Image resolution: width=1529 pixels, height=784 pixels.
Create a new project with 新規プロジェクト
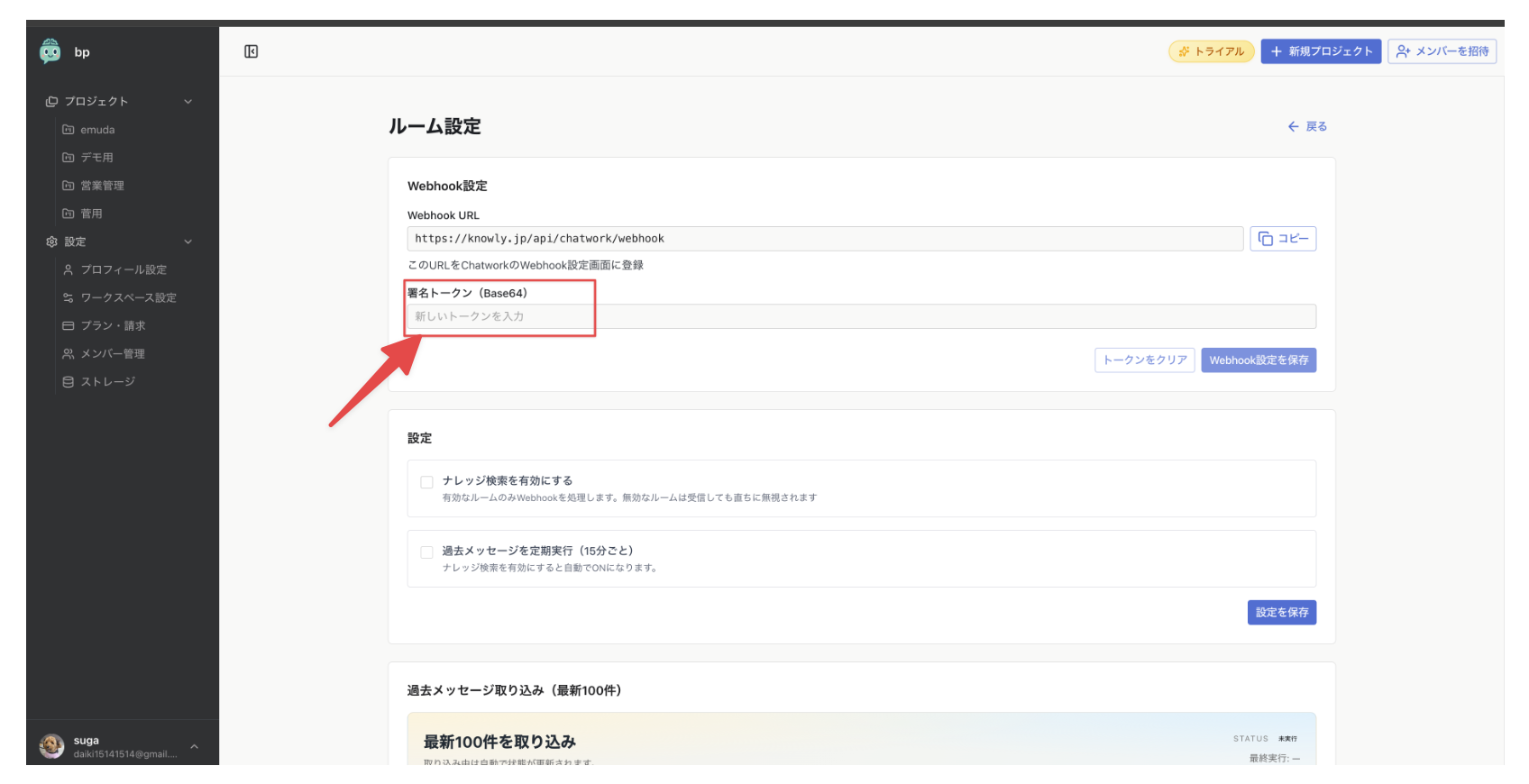click(x=1321, y=51)
